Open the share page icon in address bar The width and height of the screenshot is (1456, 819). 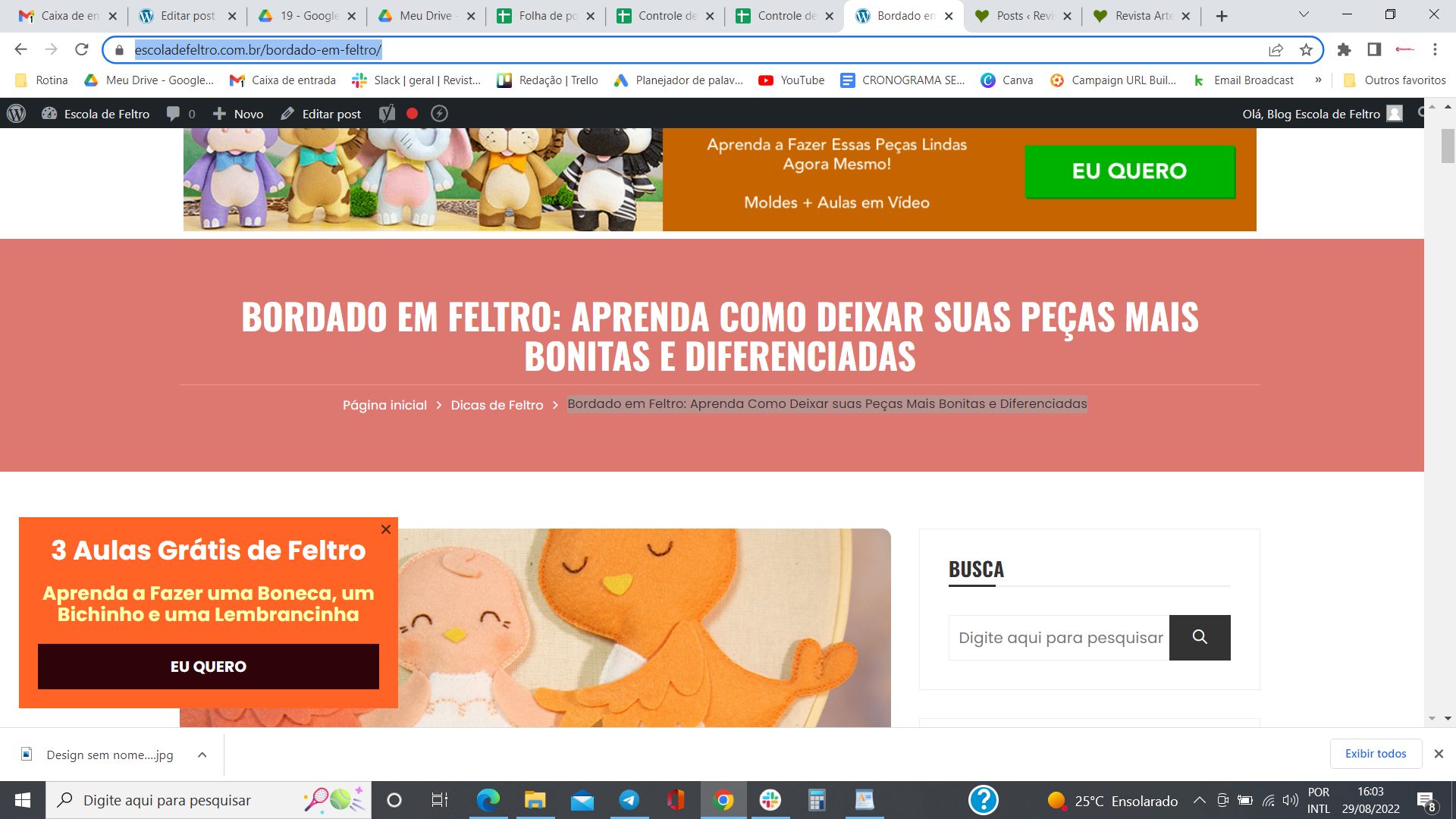tap(1276, 50)
